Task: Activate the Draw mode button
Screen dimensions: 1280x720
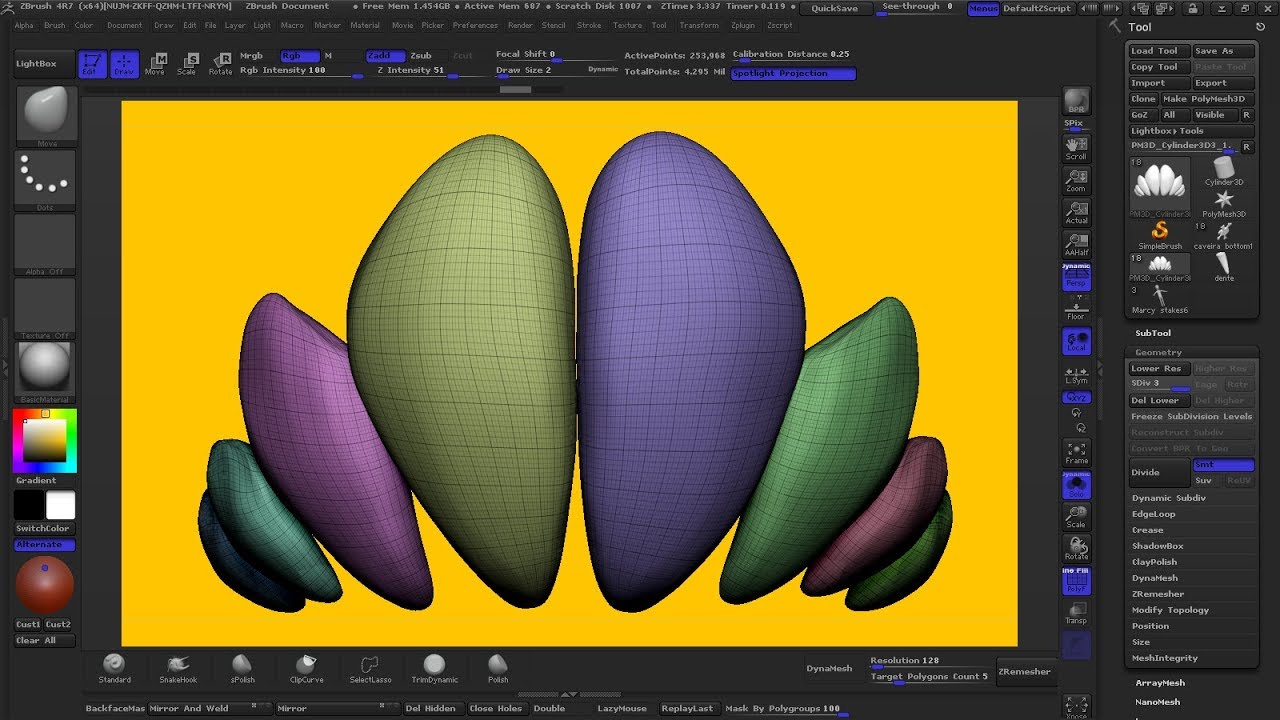Action: point(124,64)
